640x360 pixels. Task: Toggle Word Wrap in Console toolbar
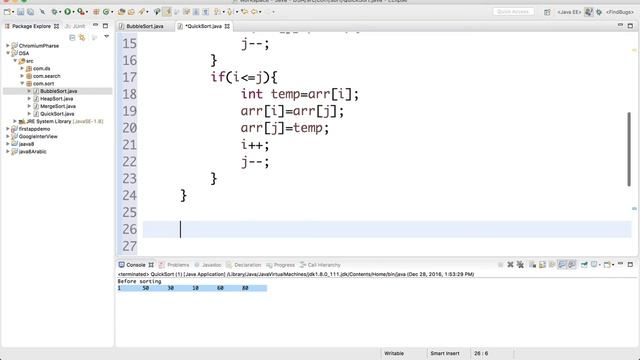point(552,265)
